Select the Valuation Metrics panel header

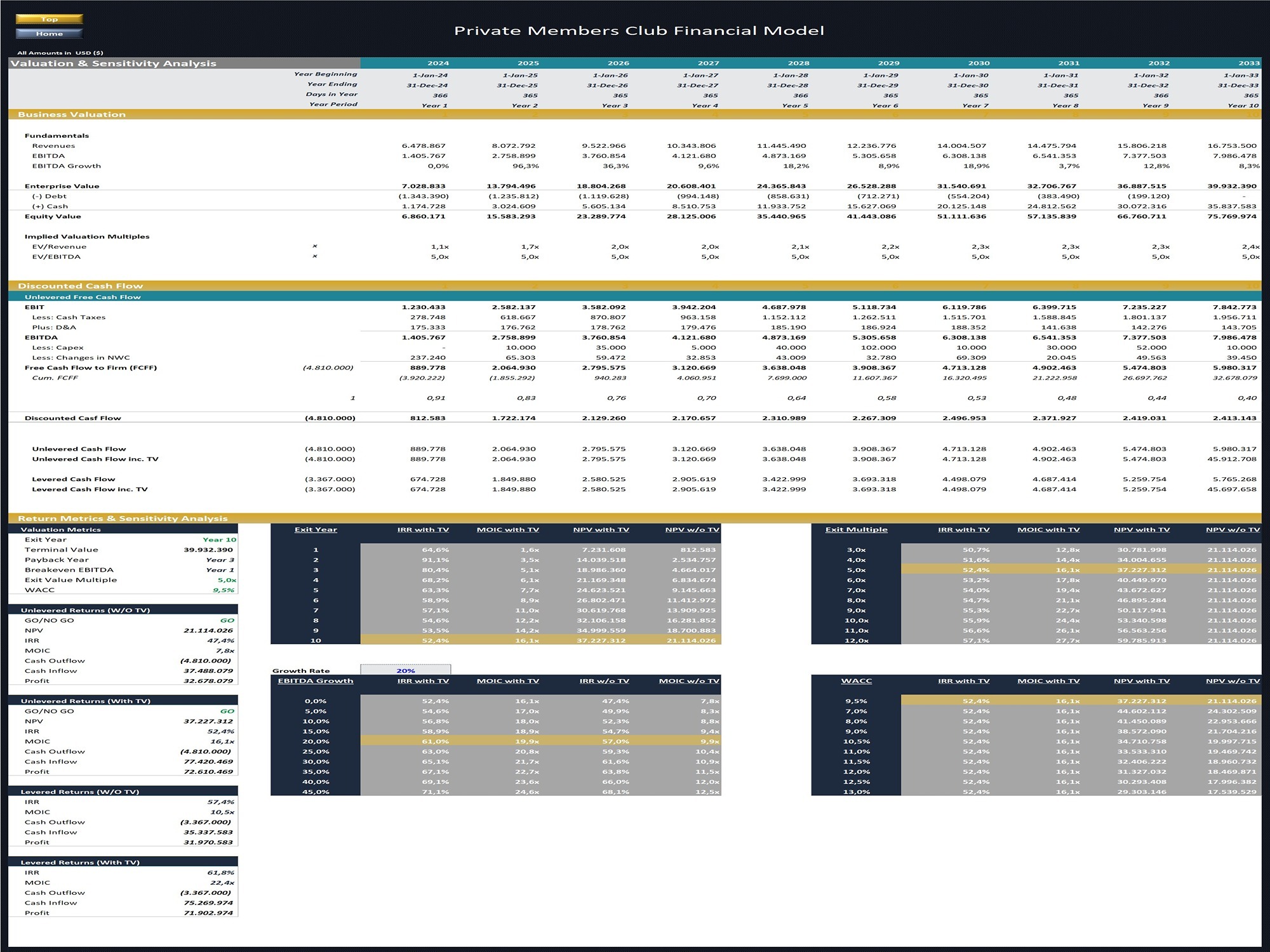tap(123, 529)
